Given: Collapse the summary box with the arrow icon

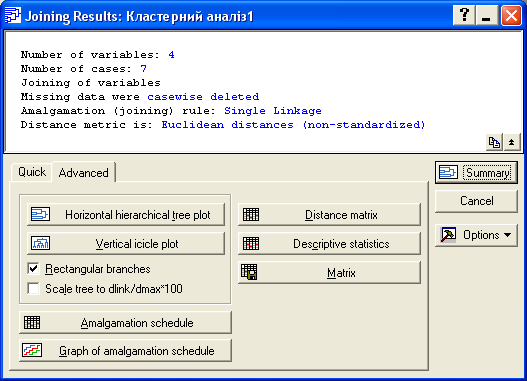Looking at the screenshot, I should [x=512, y=142].
